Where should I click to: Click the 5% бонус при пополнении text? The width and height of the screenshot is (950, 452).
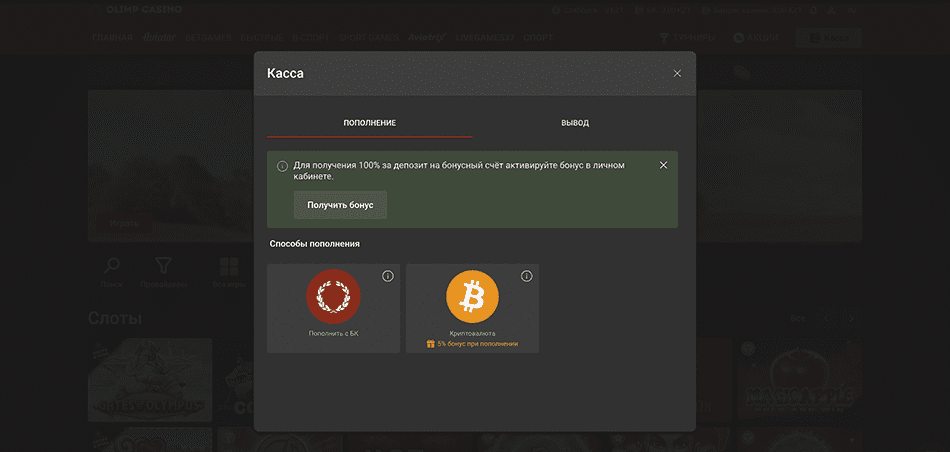coord(477,344)
